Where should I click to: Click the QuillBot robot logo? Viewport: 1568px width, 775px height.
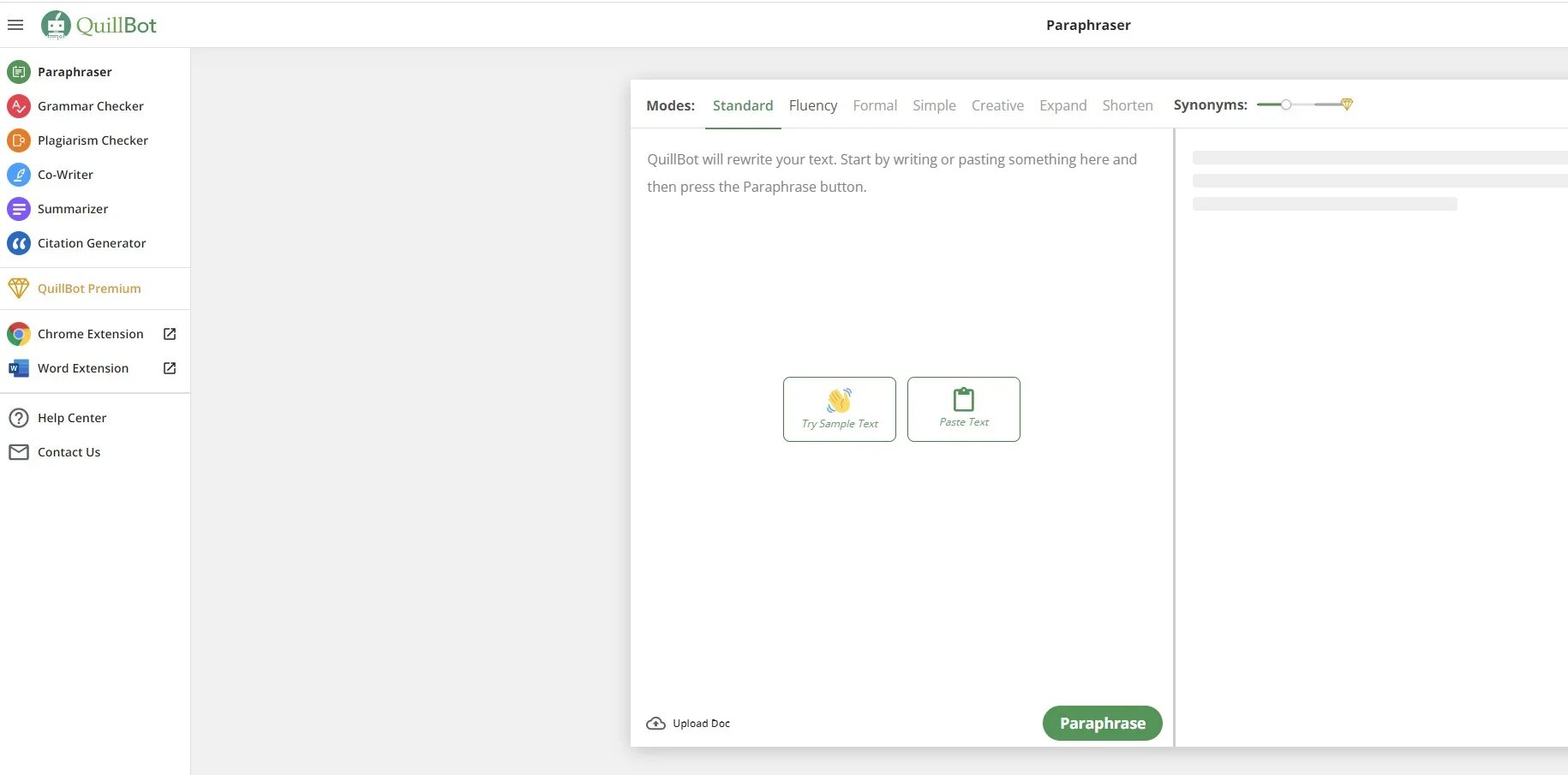pyautogui.click(x=57, y=25)
